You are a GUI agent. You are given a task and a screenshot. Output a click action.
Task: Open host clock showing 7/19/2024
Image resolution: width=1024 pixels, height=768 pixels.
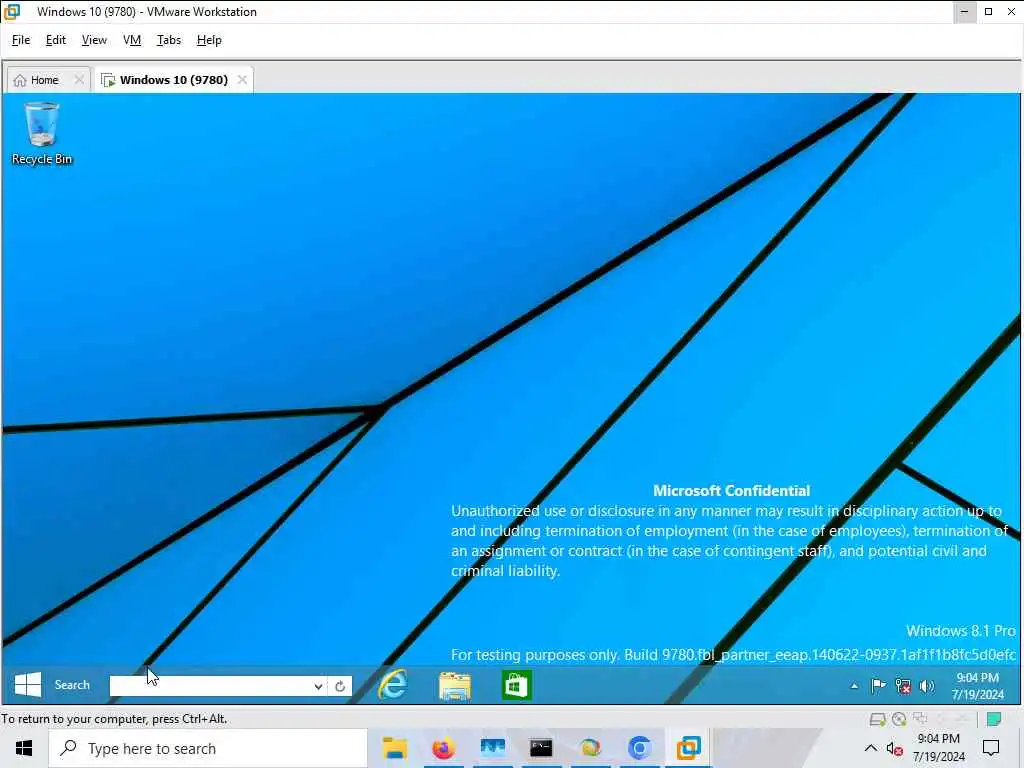tap(938, 748)
